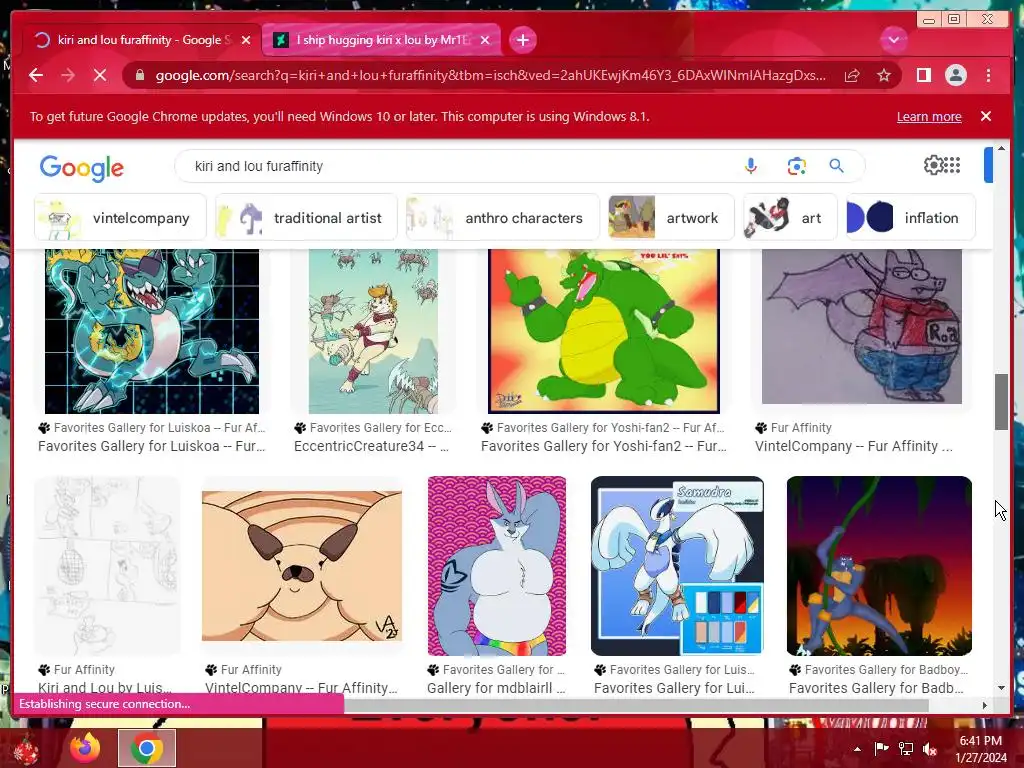The width and height of the screenshot is (1024, 768).
Task: Open the Chrome profile avatar
Action: coord(955,76)
